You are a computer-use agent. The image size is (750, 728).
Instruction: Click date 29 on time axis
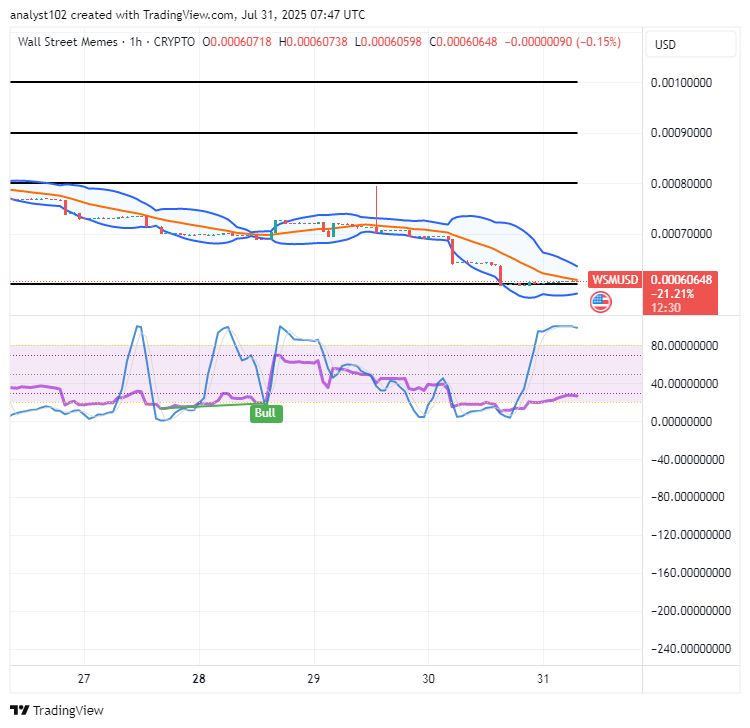(314, 679)
